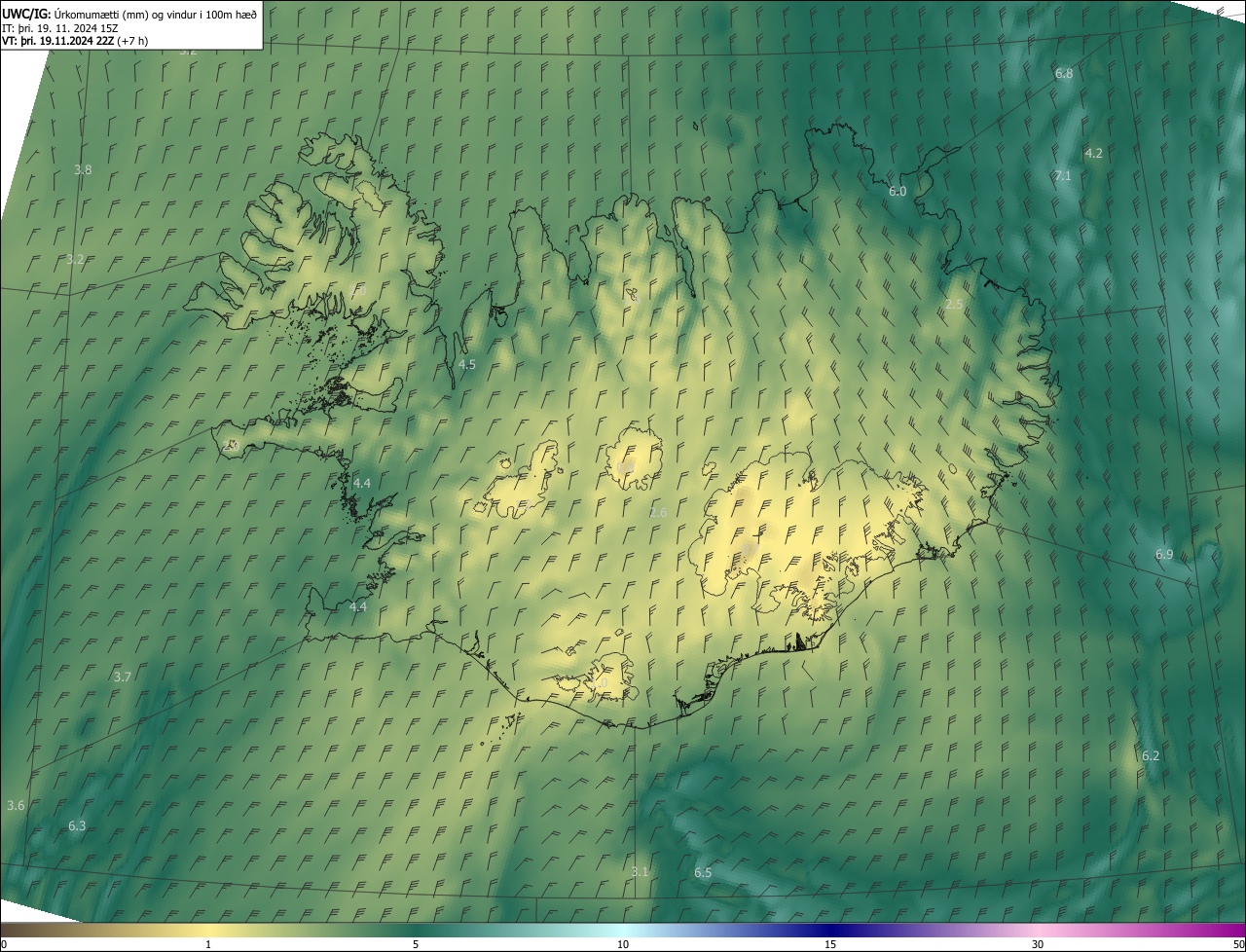Image resolution: width=1246 pixels, height=952 pixels.
Task: Click the 2.6 value label on the map
Action: point(658,513)
